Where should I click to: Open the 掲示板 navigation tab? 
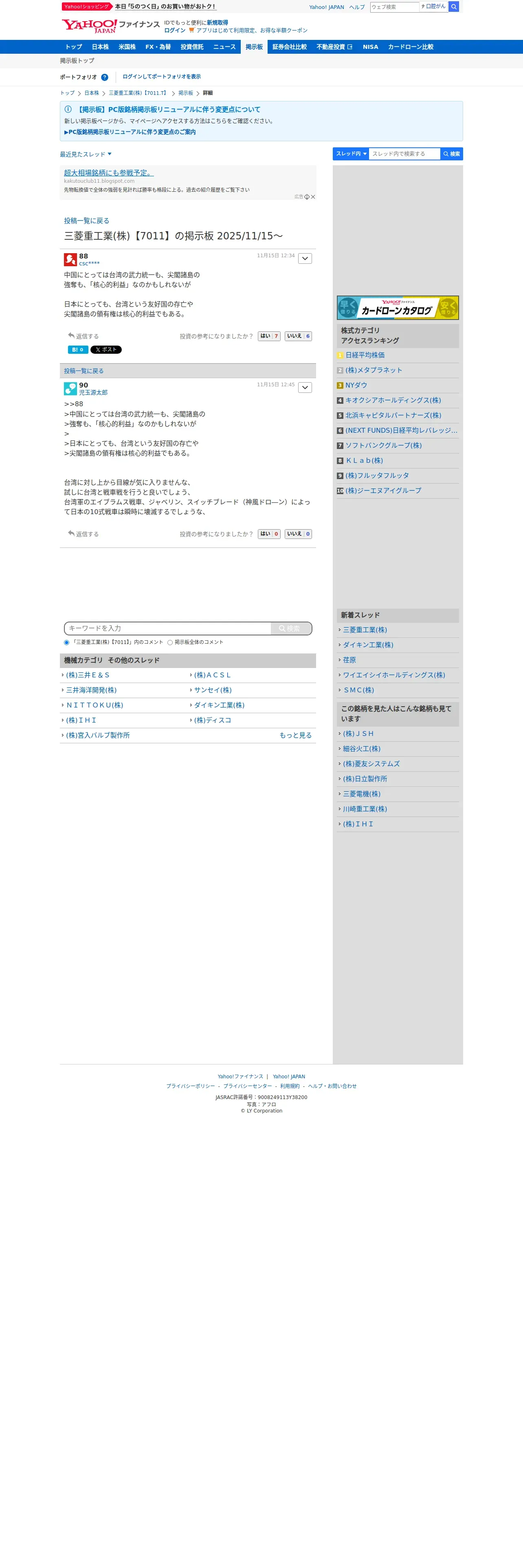(254, 47)
